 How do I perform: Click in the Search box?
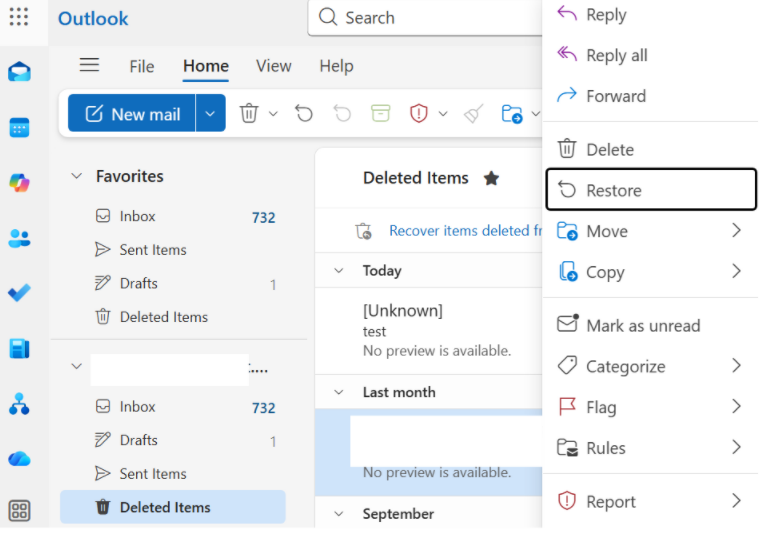click(425, 18)
